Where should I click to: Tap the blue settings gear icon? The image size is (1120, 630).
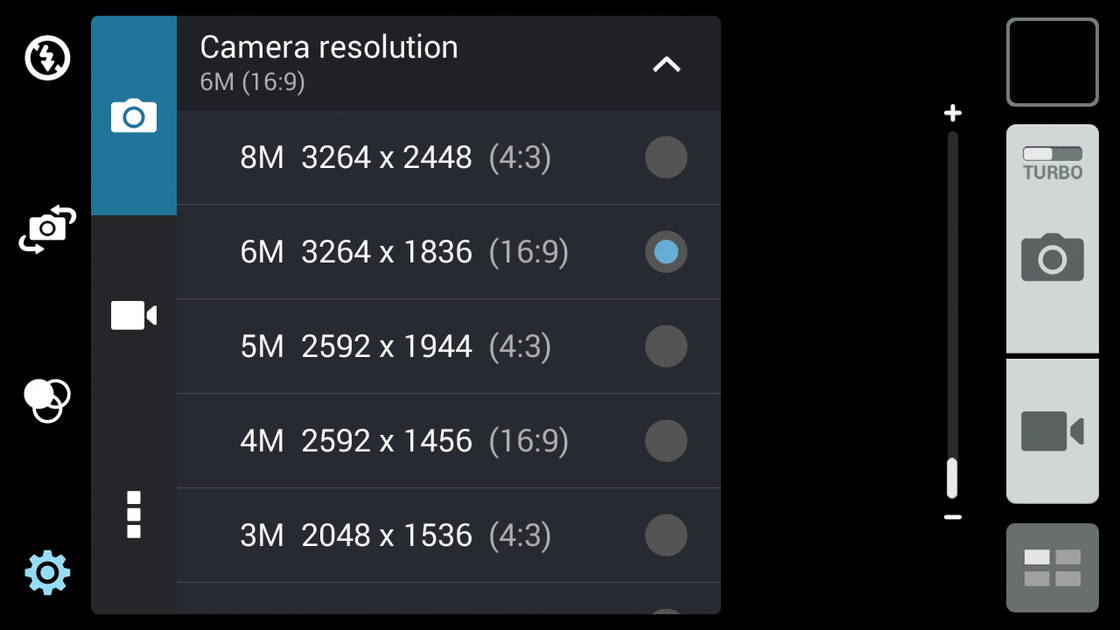click(x=47, y=573)
